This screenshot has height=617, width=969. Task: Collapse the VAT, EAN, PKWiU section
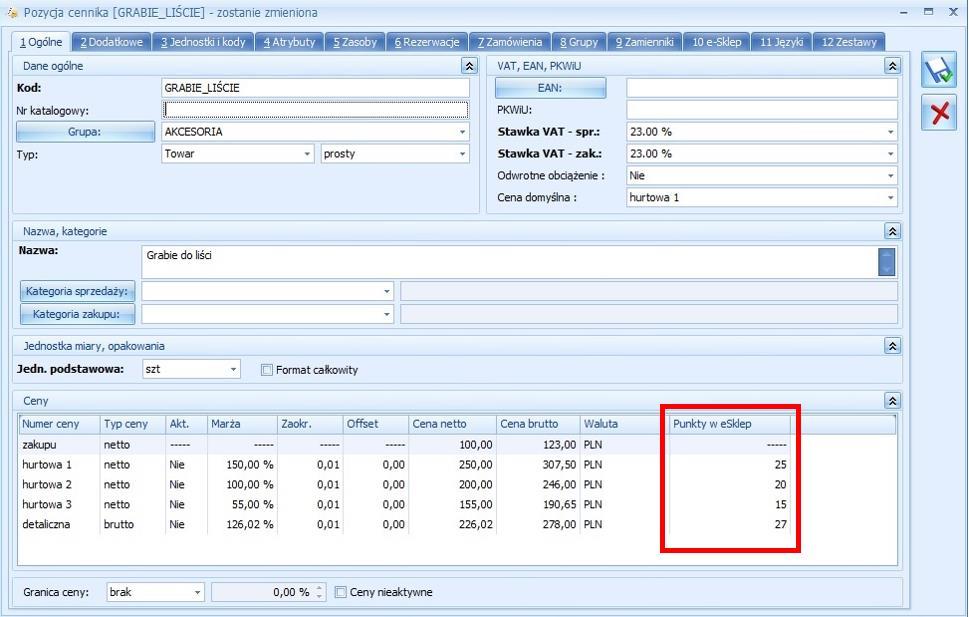pos(892,66)
